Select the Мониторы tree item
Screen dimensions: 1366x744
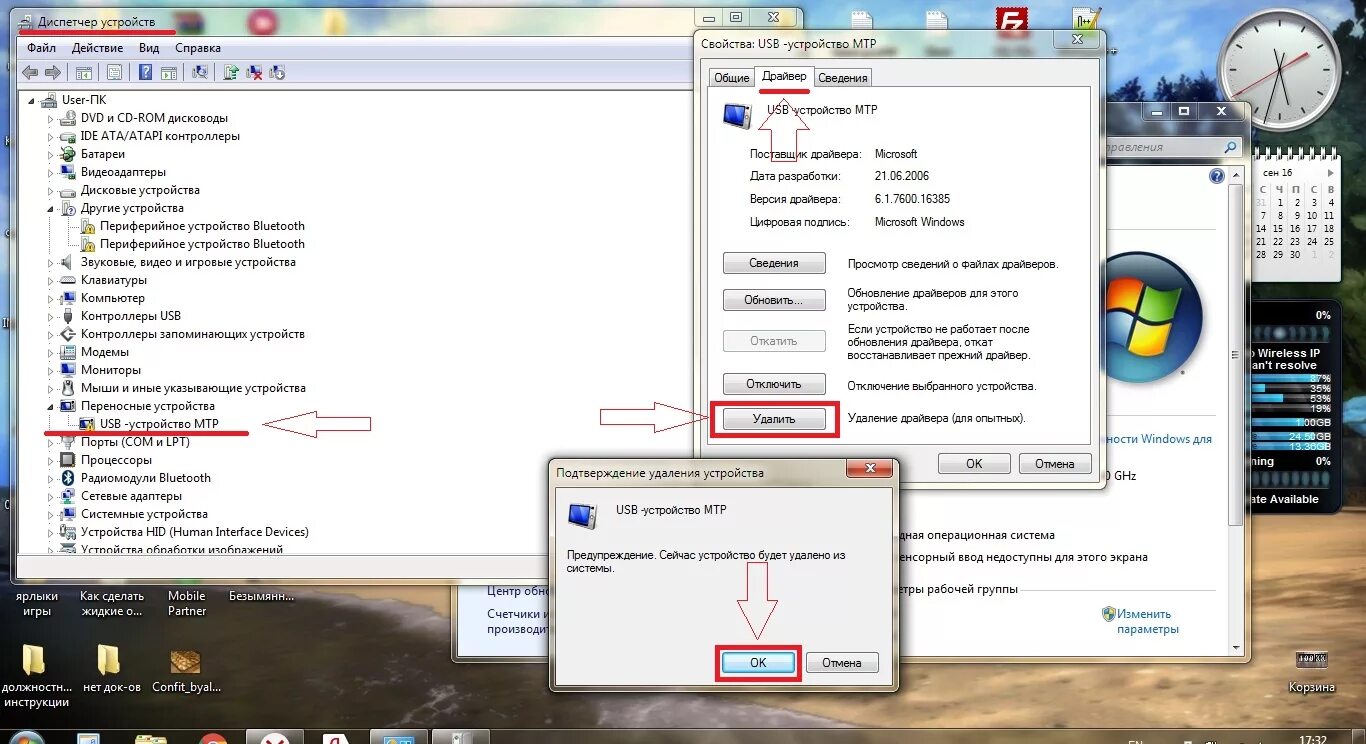pyautogui.click(x=110, y=370)
